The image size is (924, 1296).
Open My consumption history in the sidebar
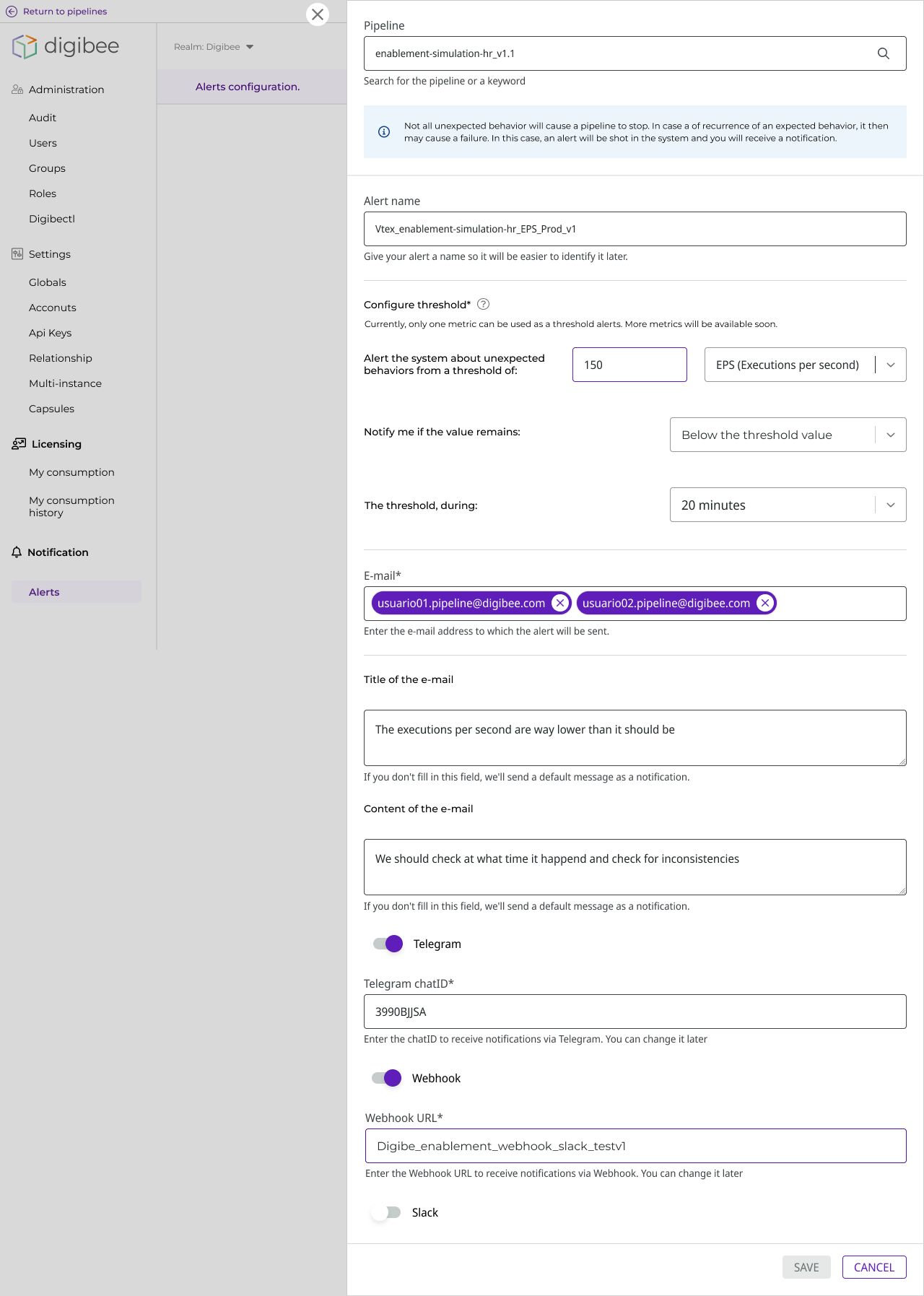[x=71, y=506]
